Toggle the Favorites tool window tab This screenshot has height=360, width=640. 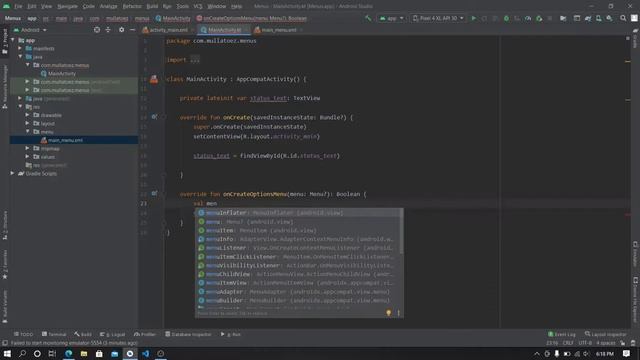point(5,264)
